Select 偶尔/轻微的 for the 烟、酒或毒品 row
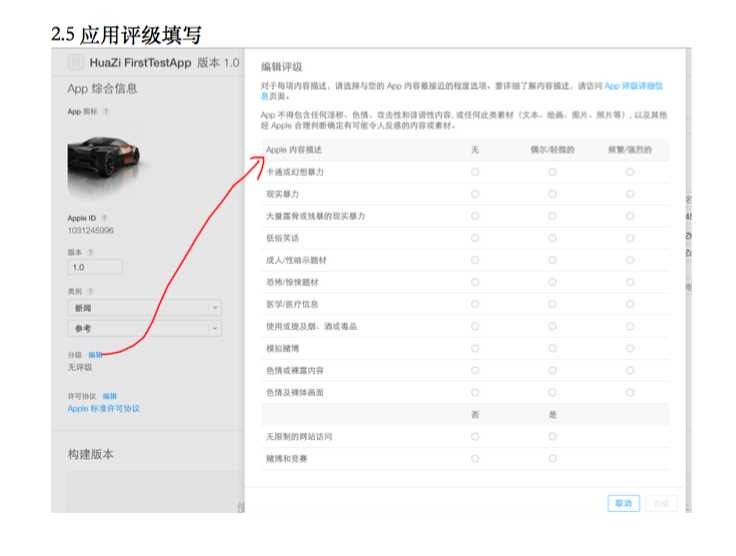This screenshot has height=556, width=736. click(x=552, y=327)
